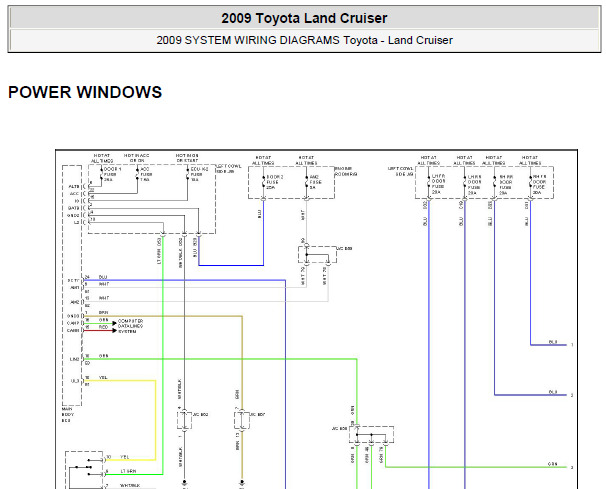This screenshot has height=489, width=606.
Task: Click 'HOT IN IG OR START' label
Action: coord(187,158)
